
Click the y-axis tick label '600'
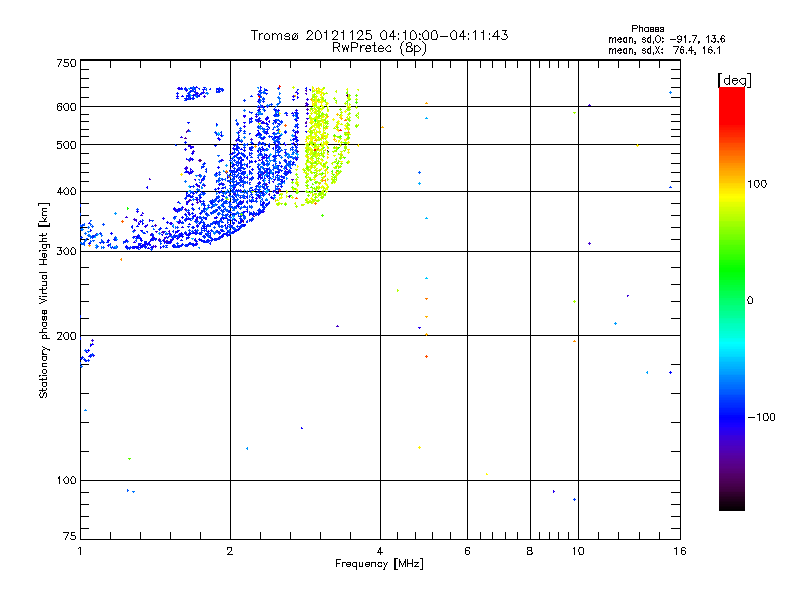[66, 107]
